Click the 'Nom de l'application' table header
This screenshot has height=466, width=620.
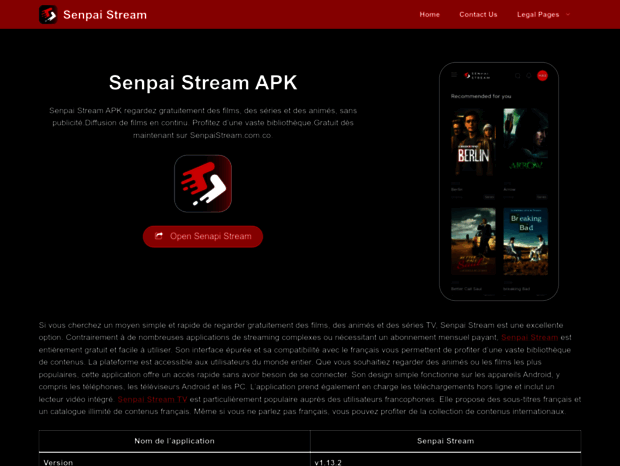[x=174, y=441]
